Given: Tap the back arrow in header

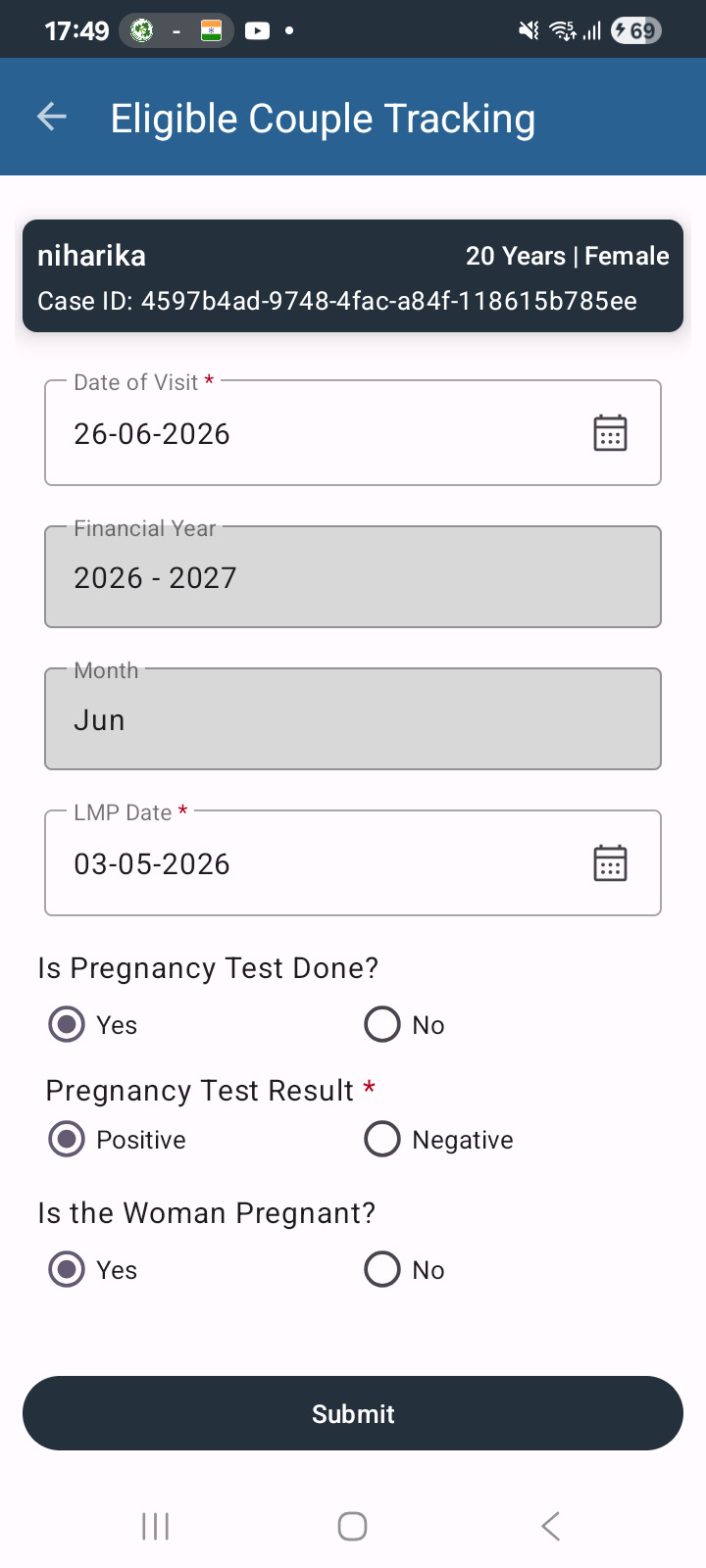Looking at the screenshot, I should tap(52, 118).
